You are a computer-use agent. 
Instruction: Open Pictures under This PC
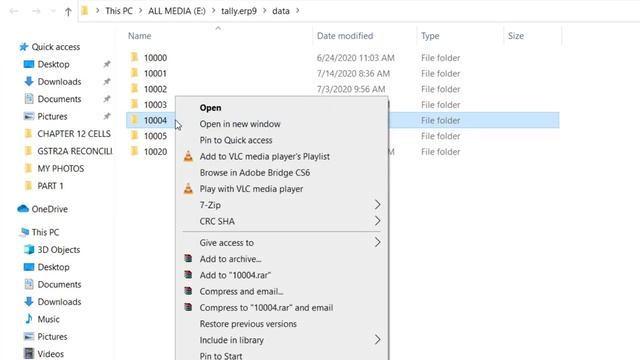point(52,337)
